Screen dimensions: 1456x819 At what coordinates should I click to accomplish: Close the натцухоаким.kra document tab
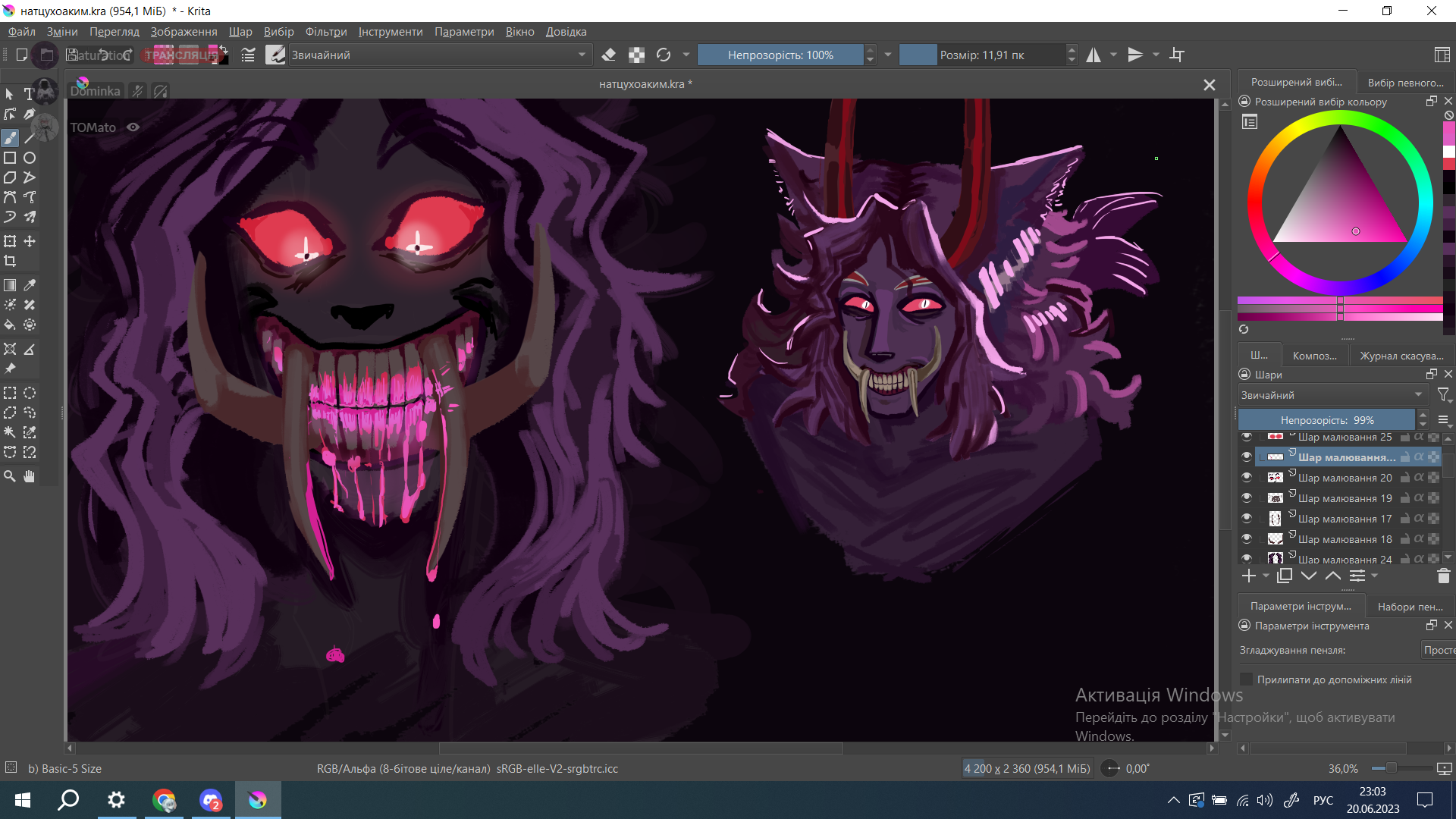pyautogui.click(x=1210, y=85)
